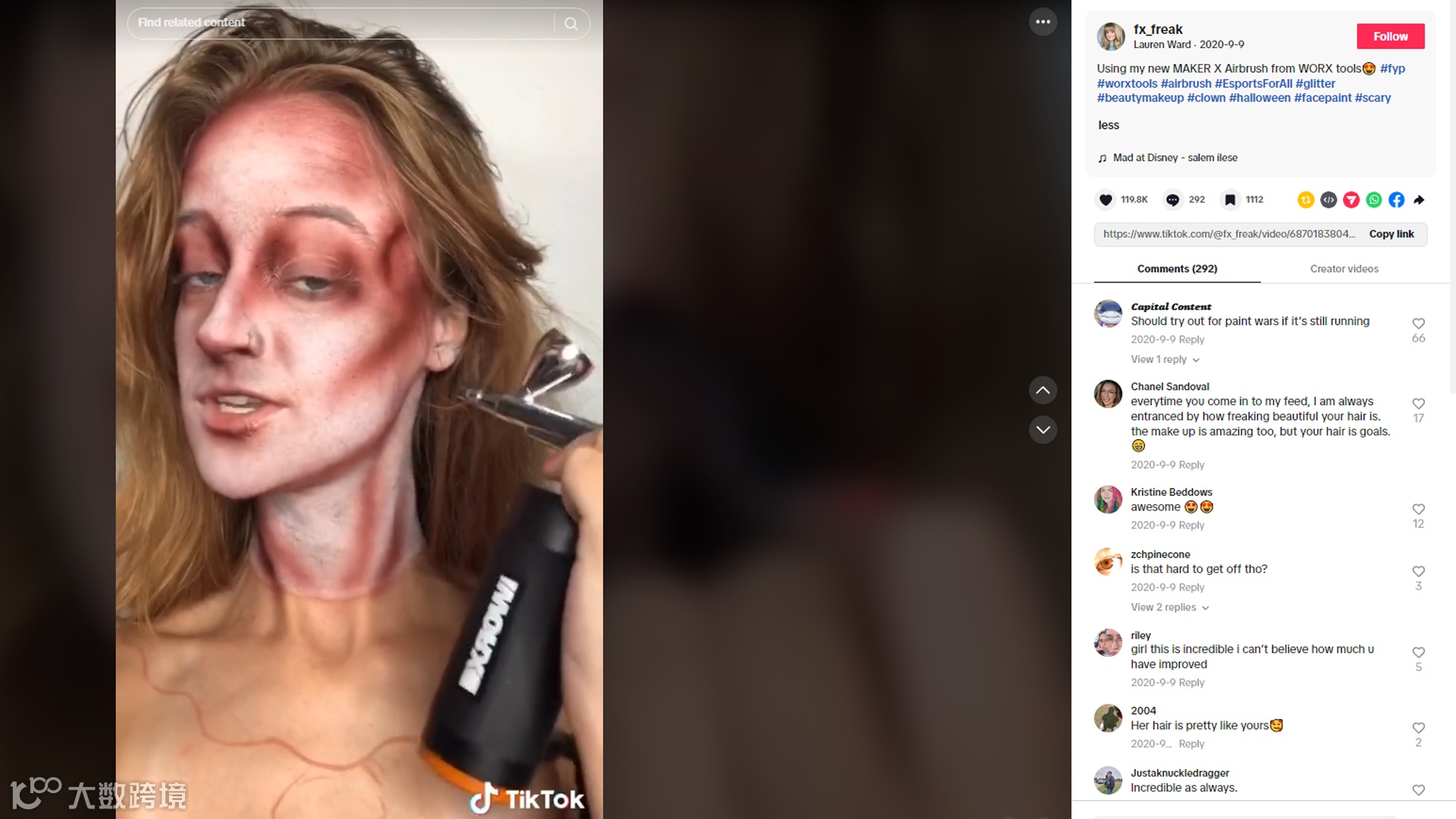Like the comment from riley
The width and height of the screenshot is (1456, 819).
(1418, 652)
